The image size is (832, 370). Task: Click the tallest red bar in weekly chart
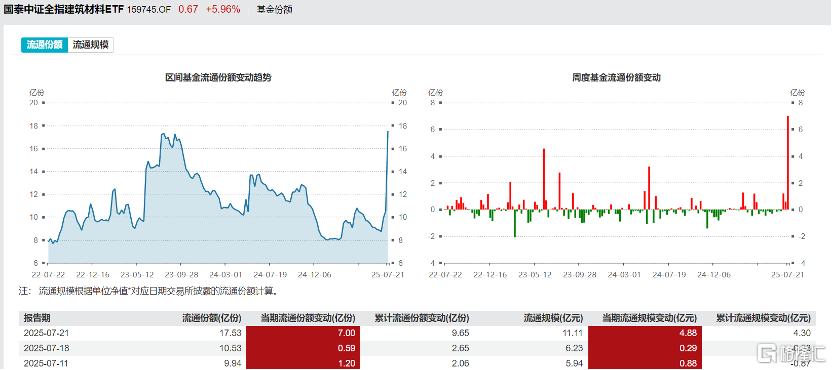[x=788, y=162]
